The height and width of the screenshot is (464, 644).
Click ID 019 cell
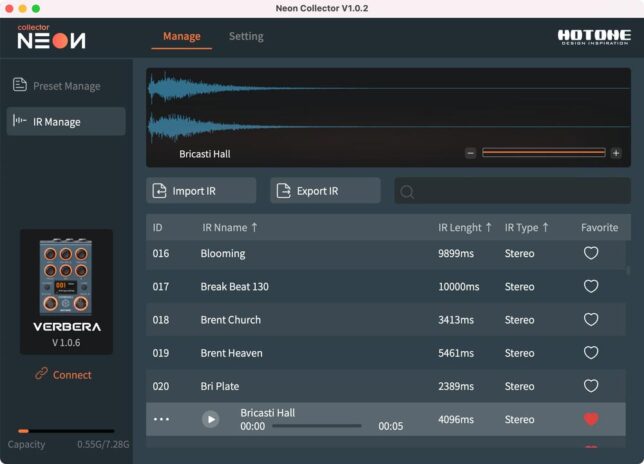161,353
